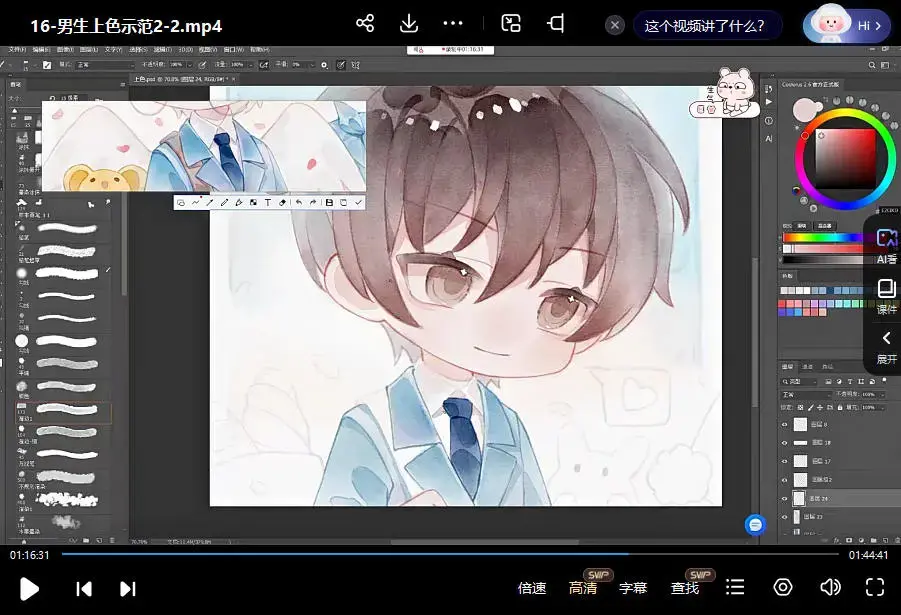Viewport: 901px width, 615px height.
Task: Open the 高清 quality selector
Action: (x=584, y=588)
